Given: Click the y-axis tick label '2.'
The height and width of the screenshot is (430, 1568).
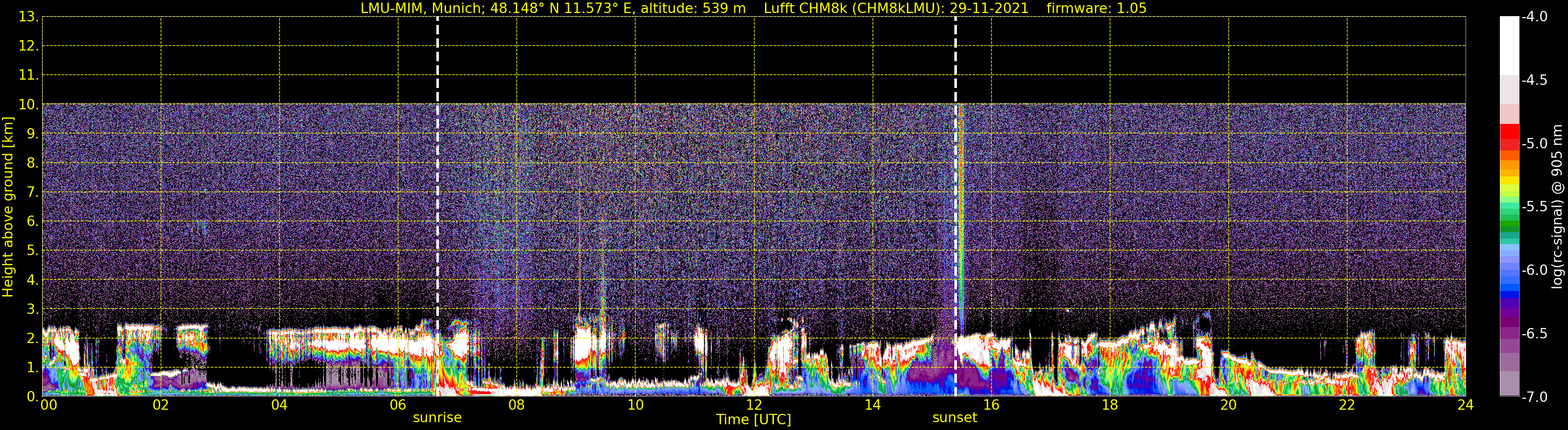Looking at the screenshot, I should (32, 339).
